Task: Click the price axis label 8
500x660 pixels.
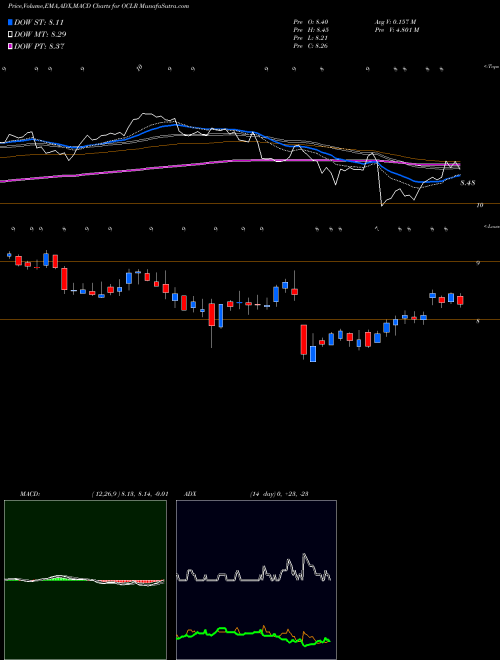Action: (478, 321)
